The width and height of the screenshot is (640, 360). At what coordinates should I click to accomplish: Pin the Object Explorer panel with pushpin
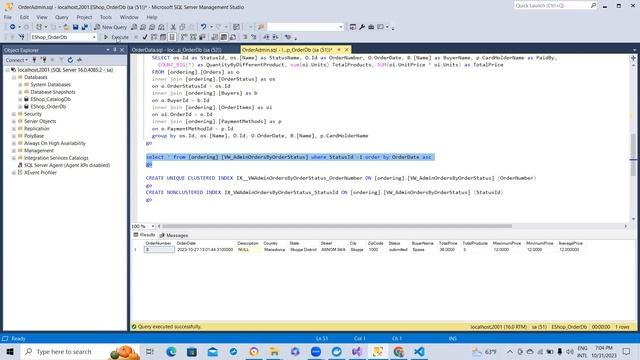[115, 50]
